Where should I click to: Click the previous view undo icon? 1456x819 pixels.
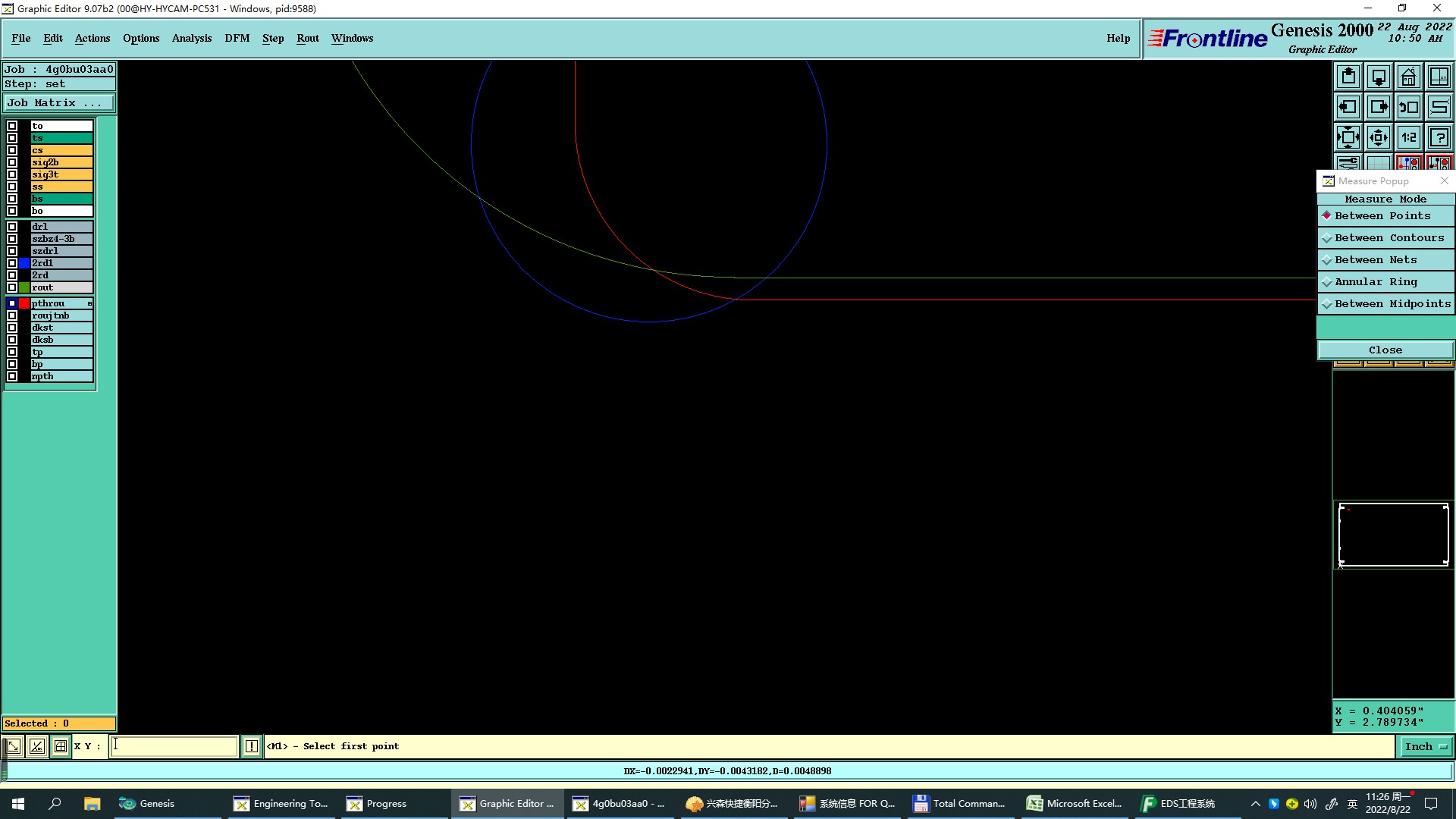[1408, 107]
